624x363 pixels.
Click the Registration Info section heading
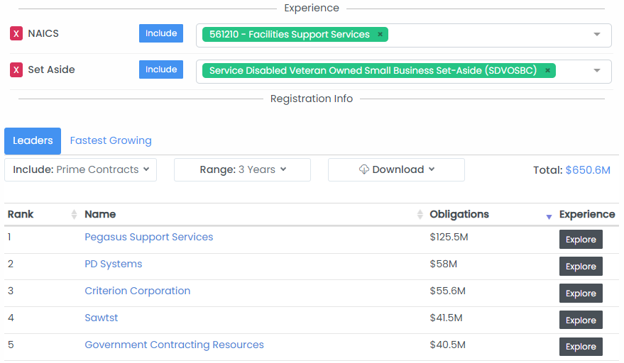312,98
